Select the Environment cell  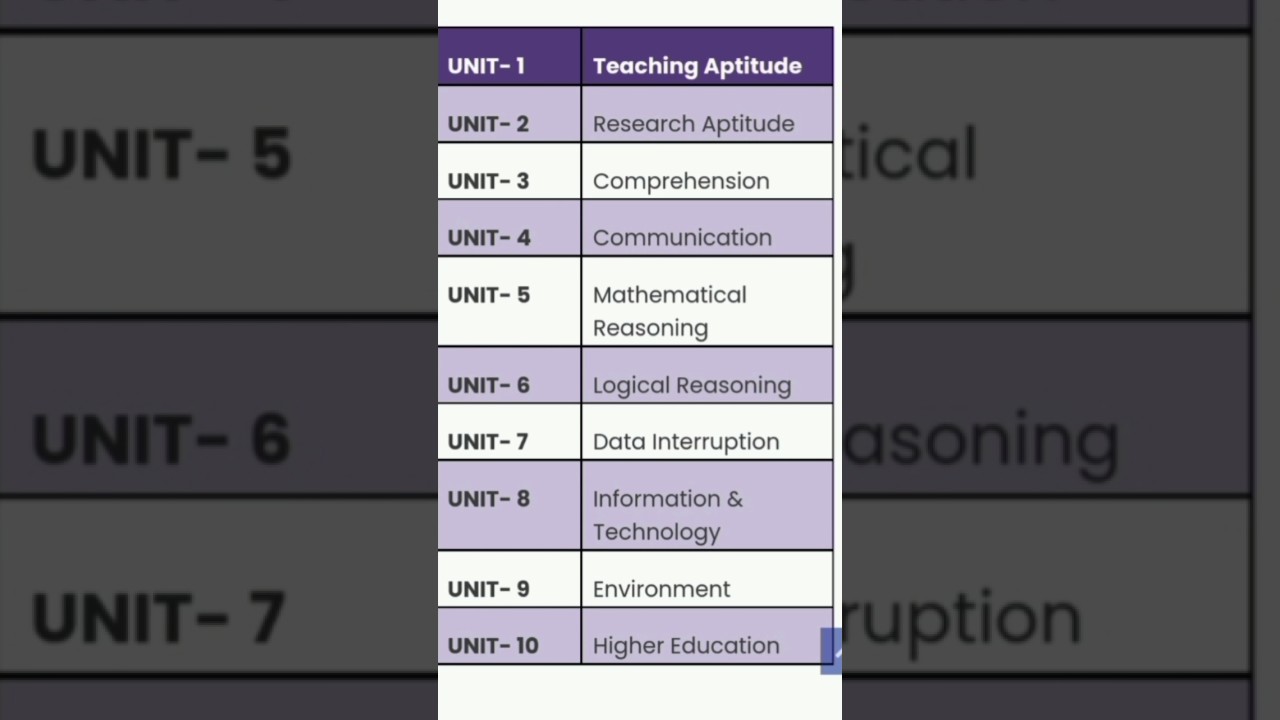661,589
